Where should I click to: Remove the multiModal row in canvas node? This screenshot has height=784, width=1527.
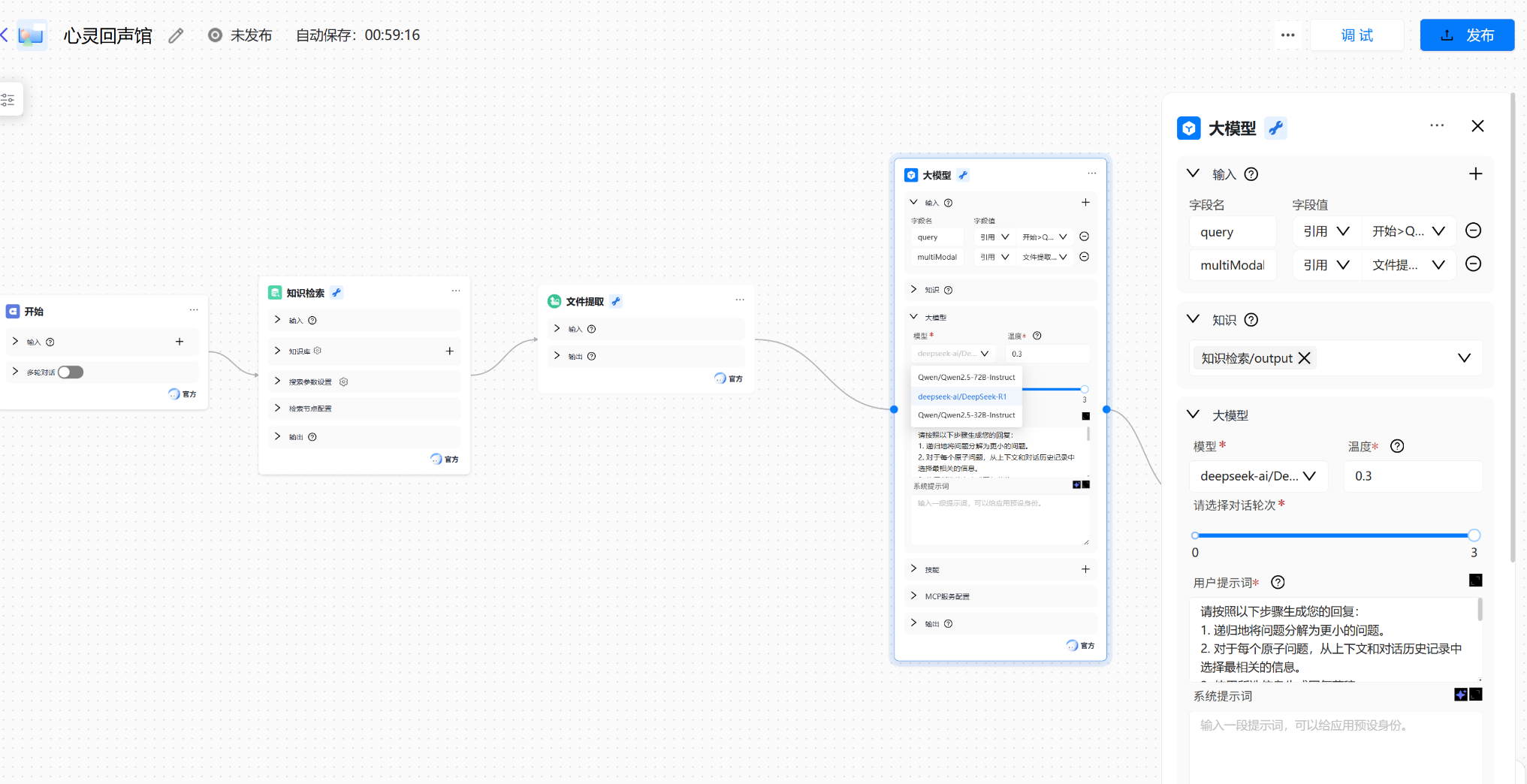1085,257
